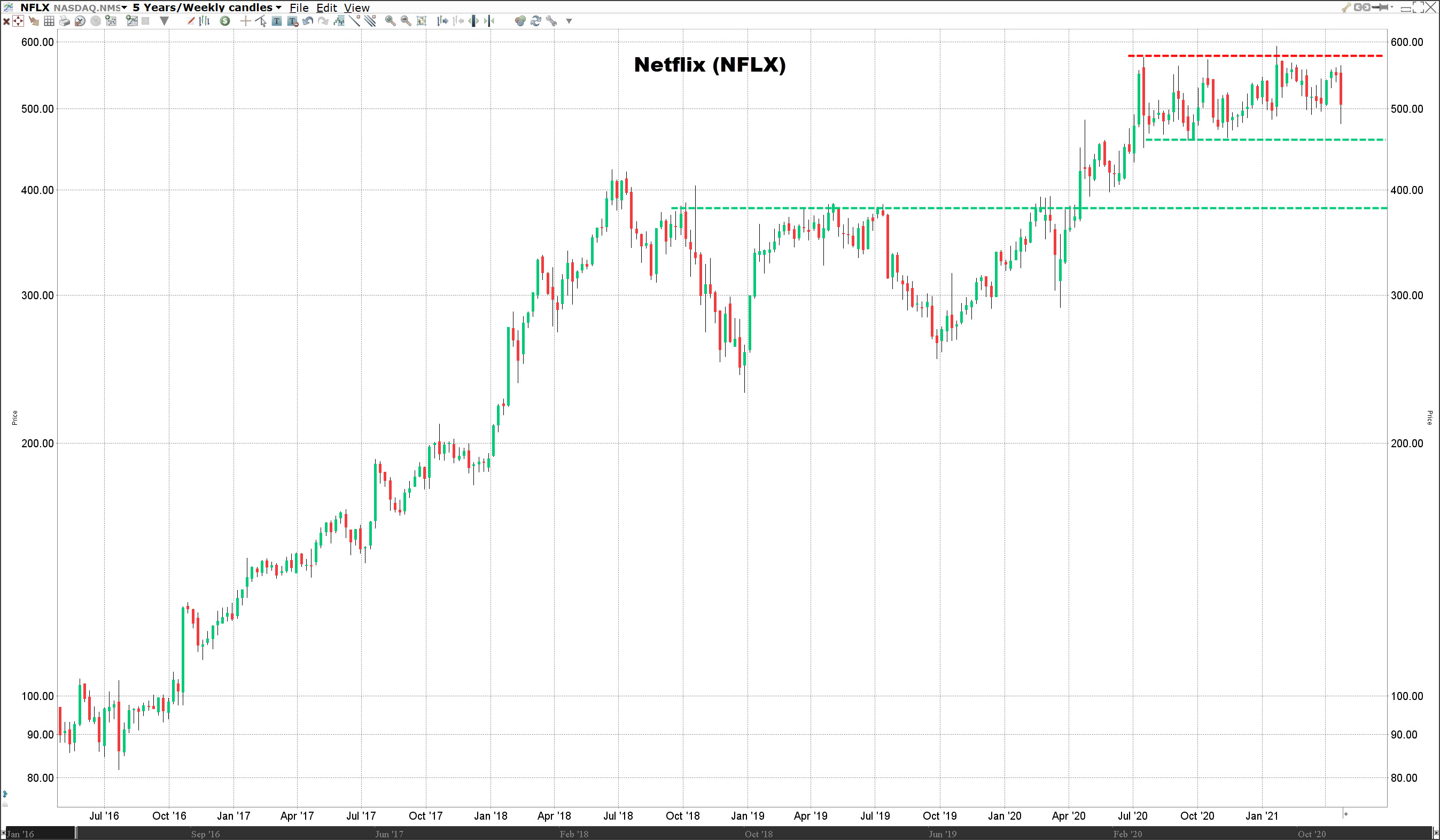Open the data grid table icon
This screenshot has height=840, width=1440.
(x=49, y=21)
